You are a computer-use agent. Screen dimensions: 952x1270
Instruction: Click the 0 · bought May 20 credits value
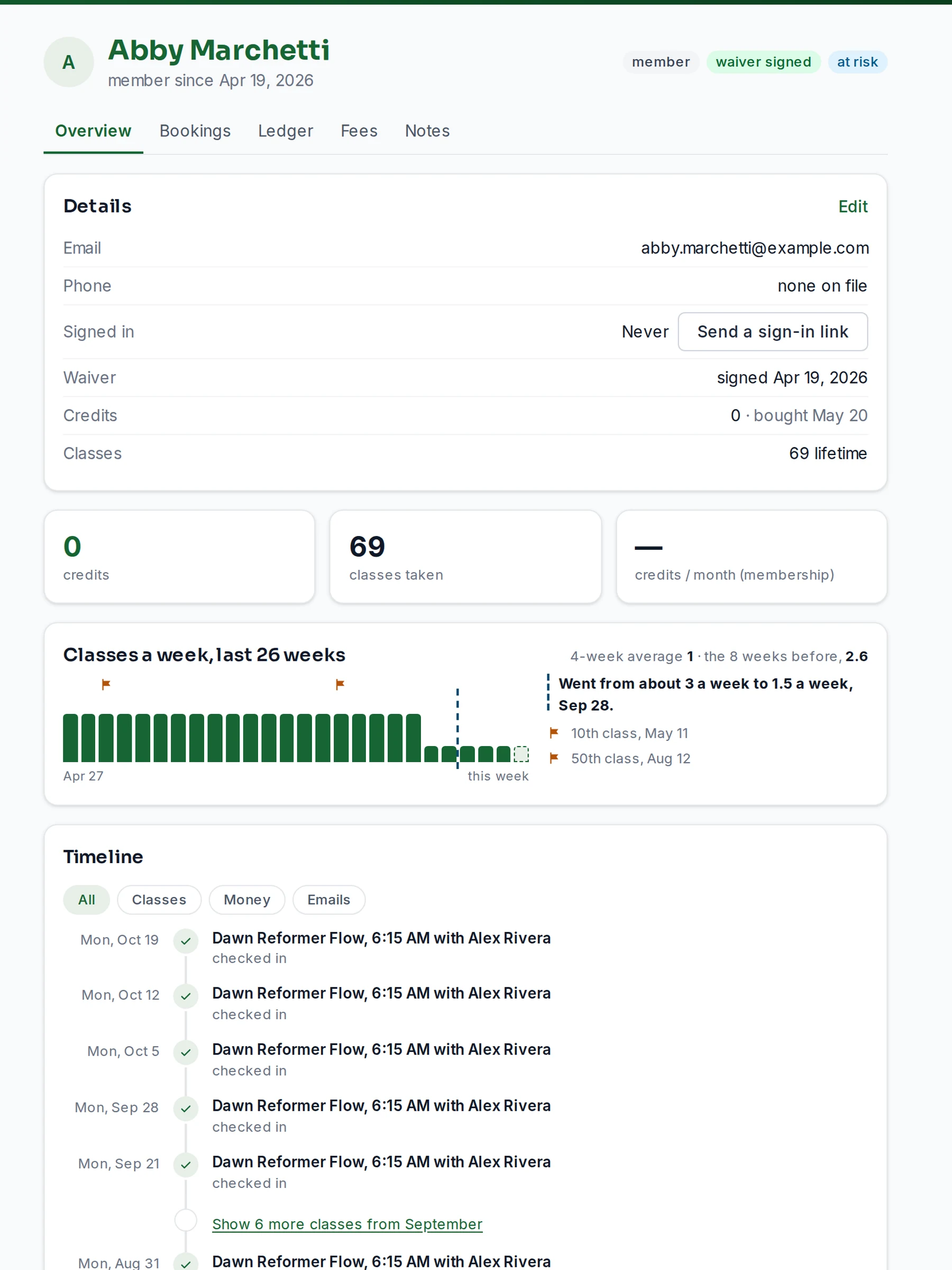coord(799,416)
